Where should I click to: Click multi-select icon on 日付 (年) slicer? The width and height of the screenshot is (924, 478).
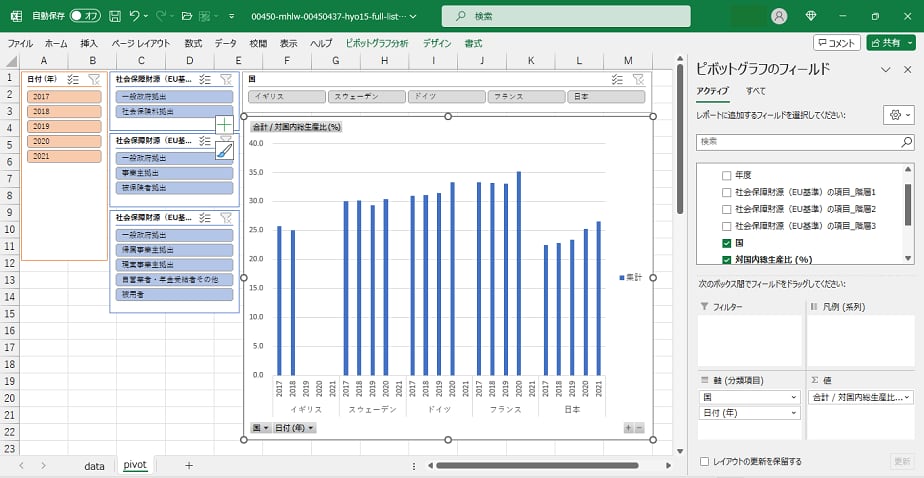coord(73,79)
